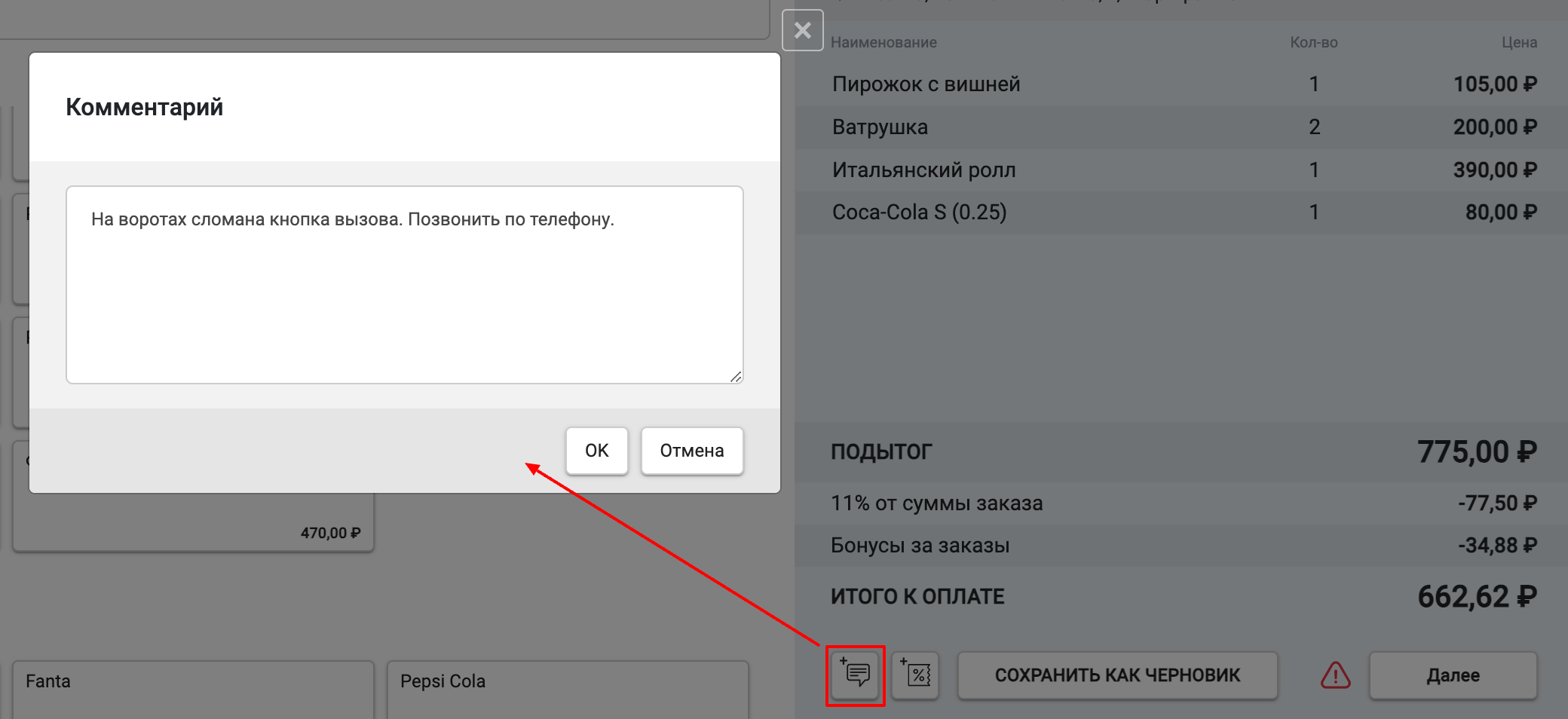Click the Цена column header
Image resolution: width=1568 pixels, height=719 pixels.
click(x=1519, y=43)
